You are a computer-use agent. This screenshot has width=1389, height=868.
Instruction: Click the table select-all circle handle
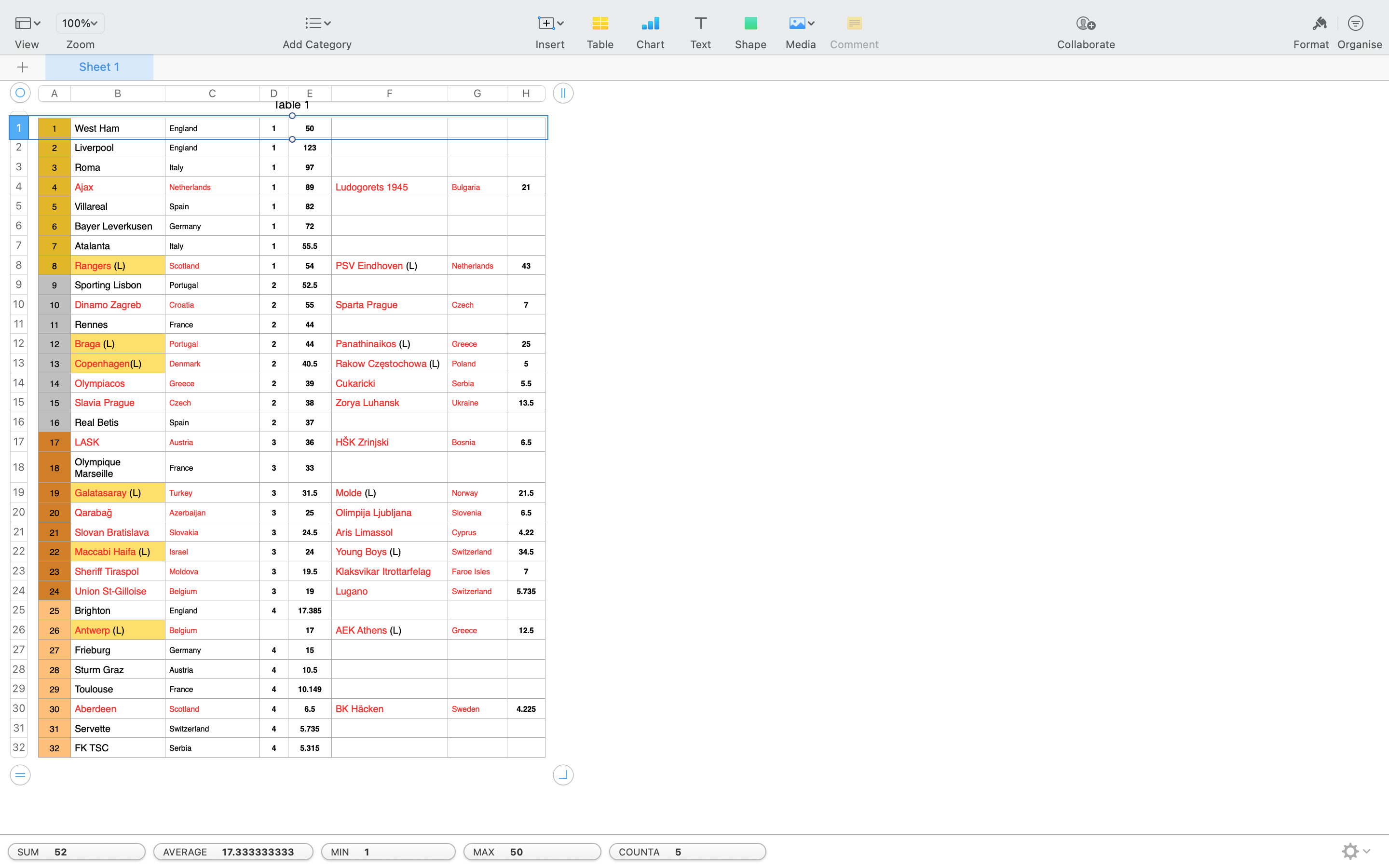(x=20, y=93)
